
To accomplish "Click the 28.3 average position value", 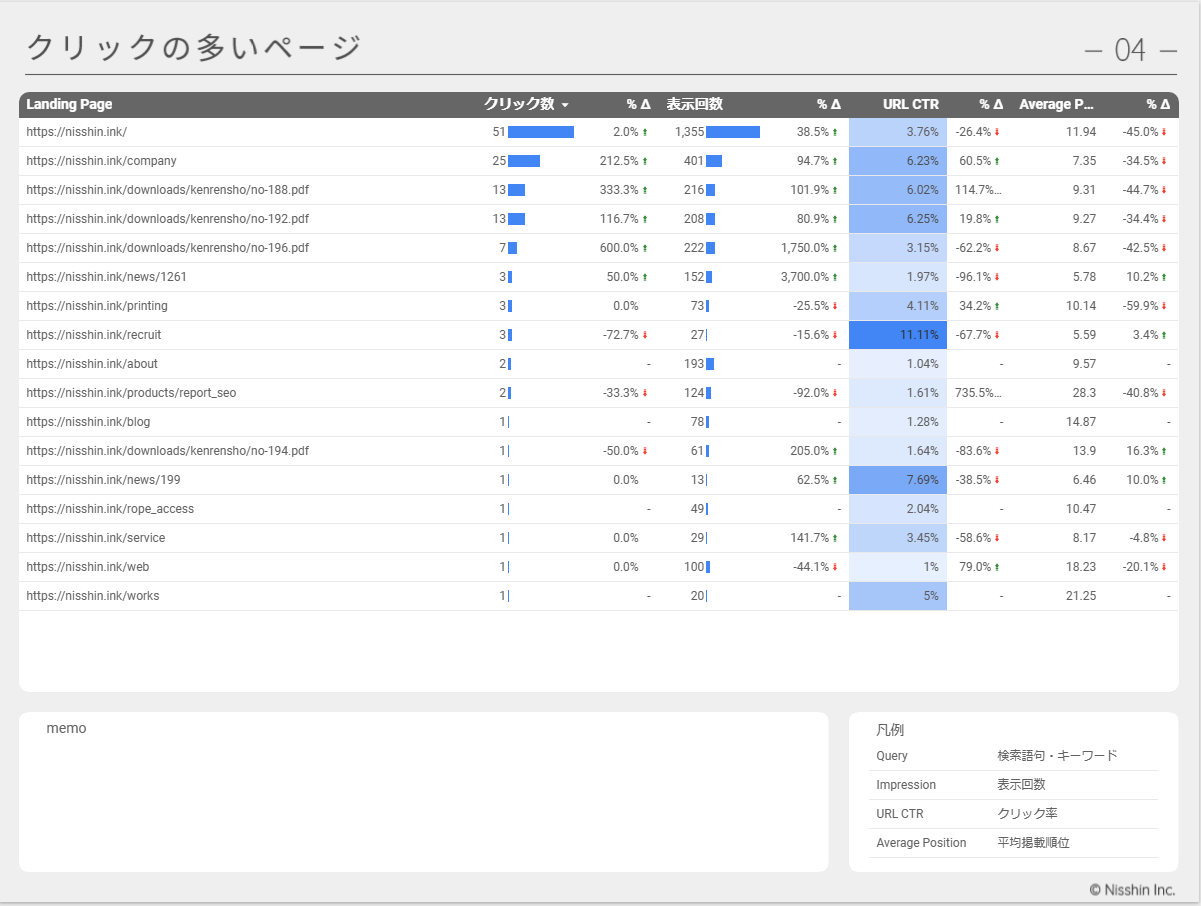I will [1085, 393].
